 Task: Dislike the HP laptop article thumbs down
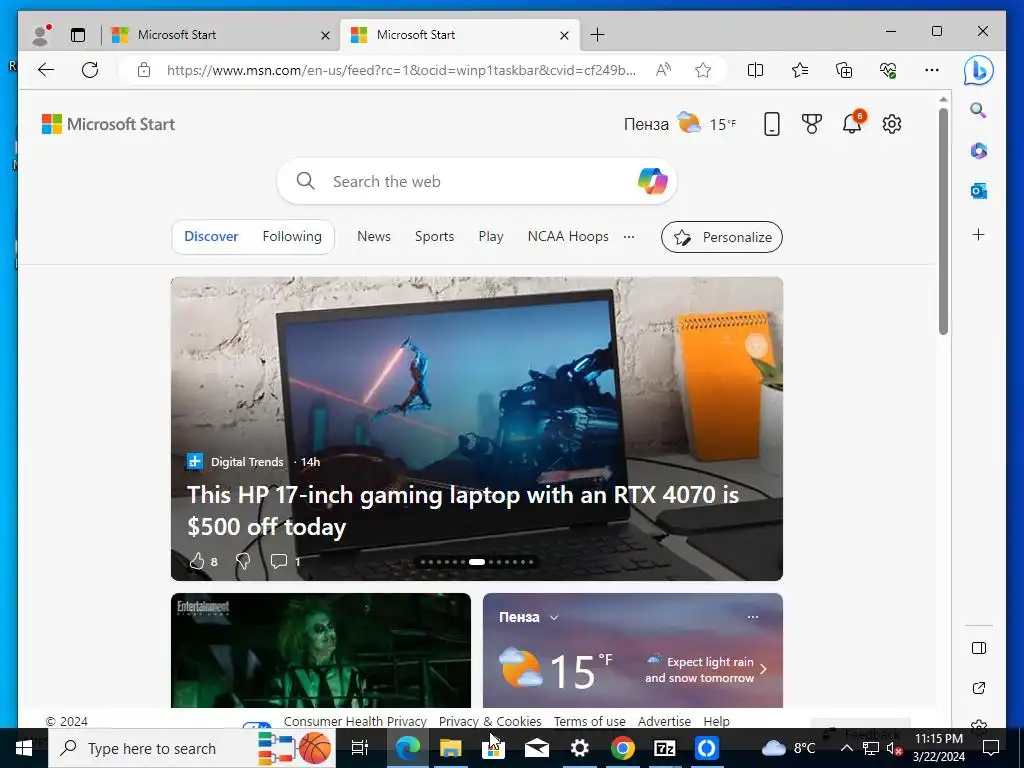[243, 561]
